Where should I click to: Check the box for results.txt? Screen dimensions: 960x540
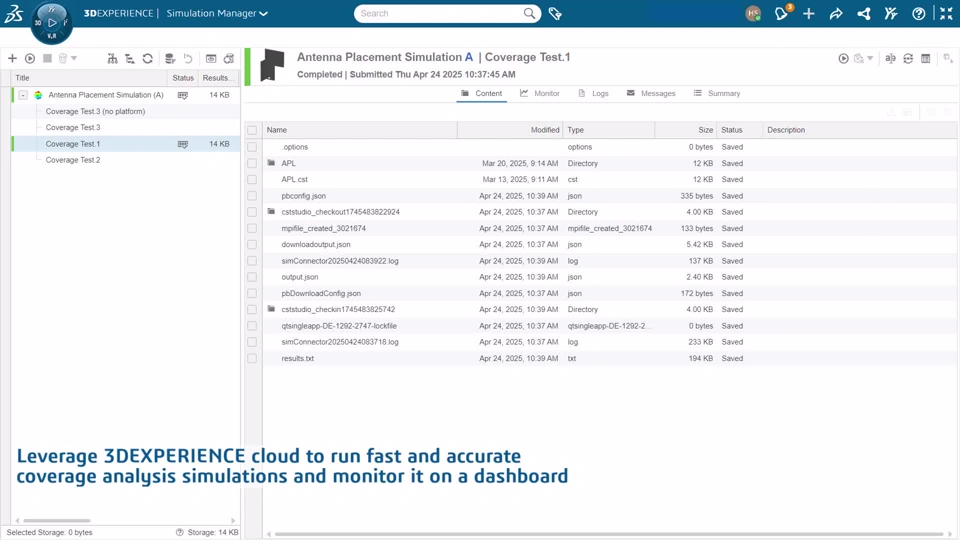pos(252,358)
